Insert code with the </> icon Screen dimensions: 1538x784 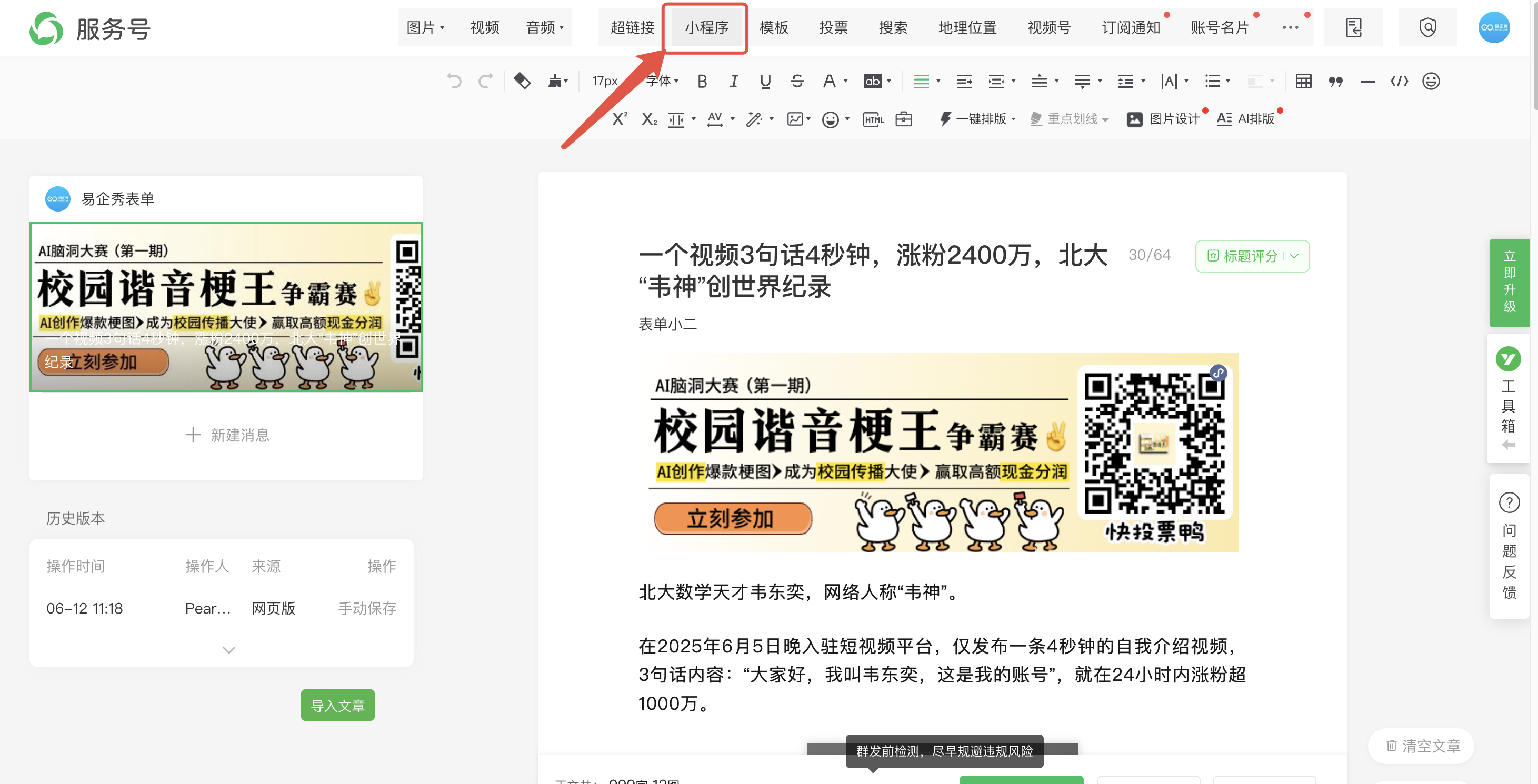tap(1399, 81)
